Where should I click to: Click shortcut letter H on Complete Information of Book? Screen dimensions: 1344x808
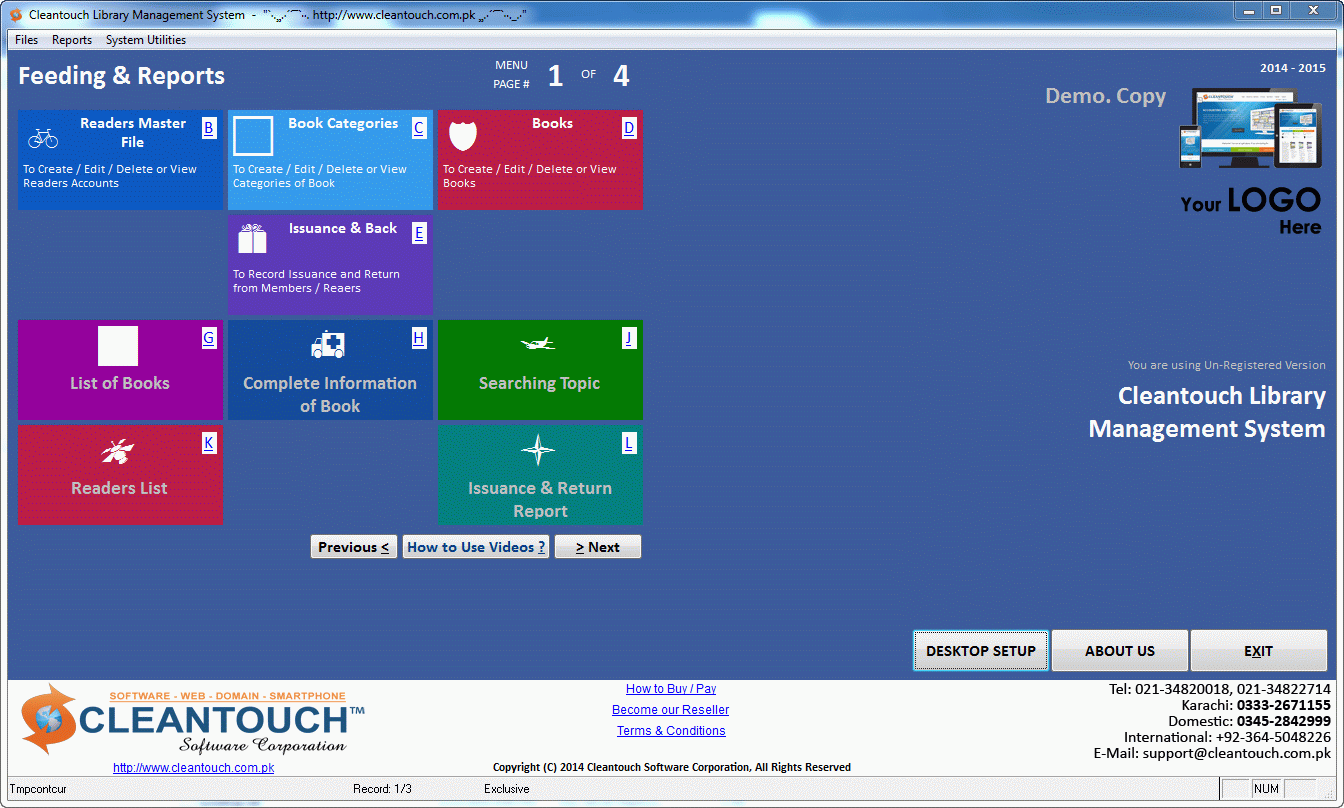(419, 338)
